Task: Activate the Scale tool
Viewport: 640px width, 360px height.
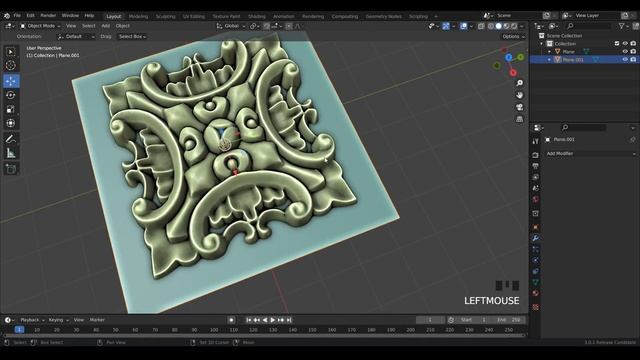Action: point(11,109)
